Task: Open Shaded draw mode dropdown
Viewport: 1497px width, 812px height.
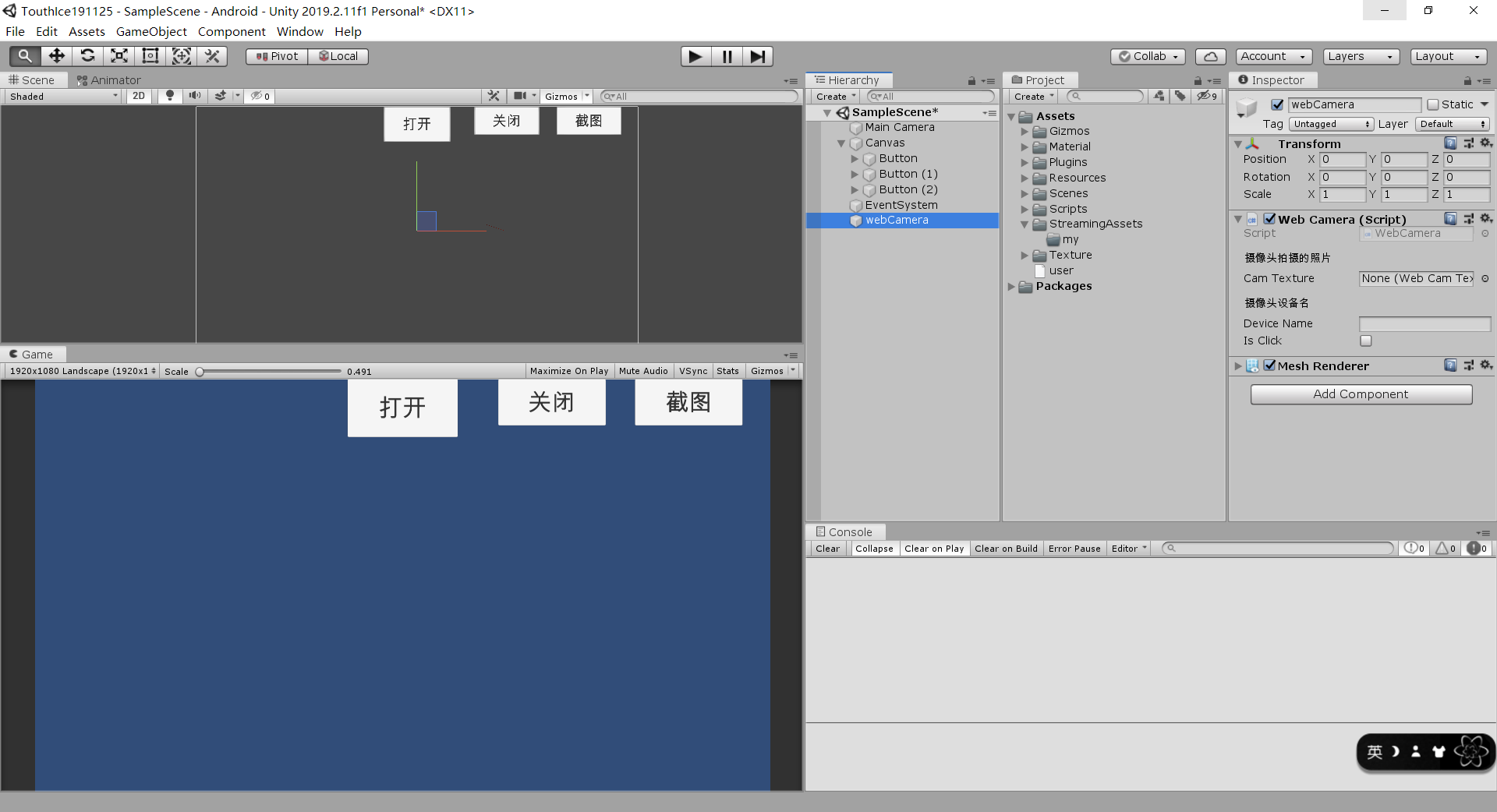Action: tap(63, 96)
